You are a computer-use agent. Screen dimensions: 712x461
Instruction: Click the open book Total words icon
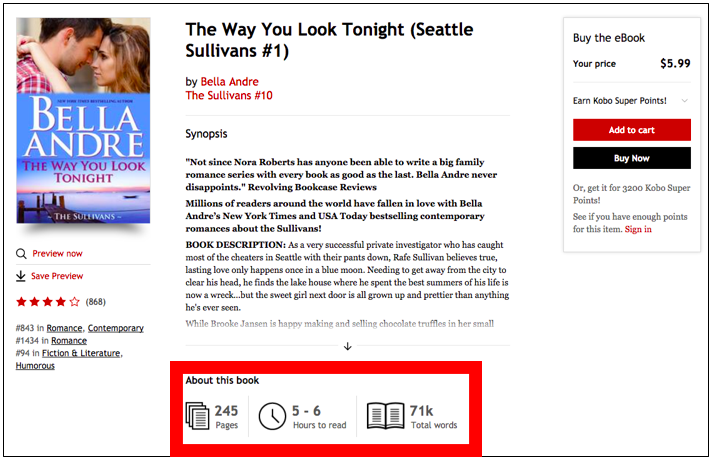coord(385,415)
